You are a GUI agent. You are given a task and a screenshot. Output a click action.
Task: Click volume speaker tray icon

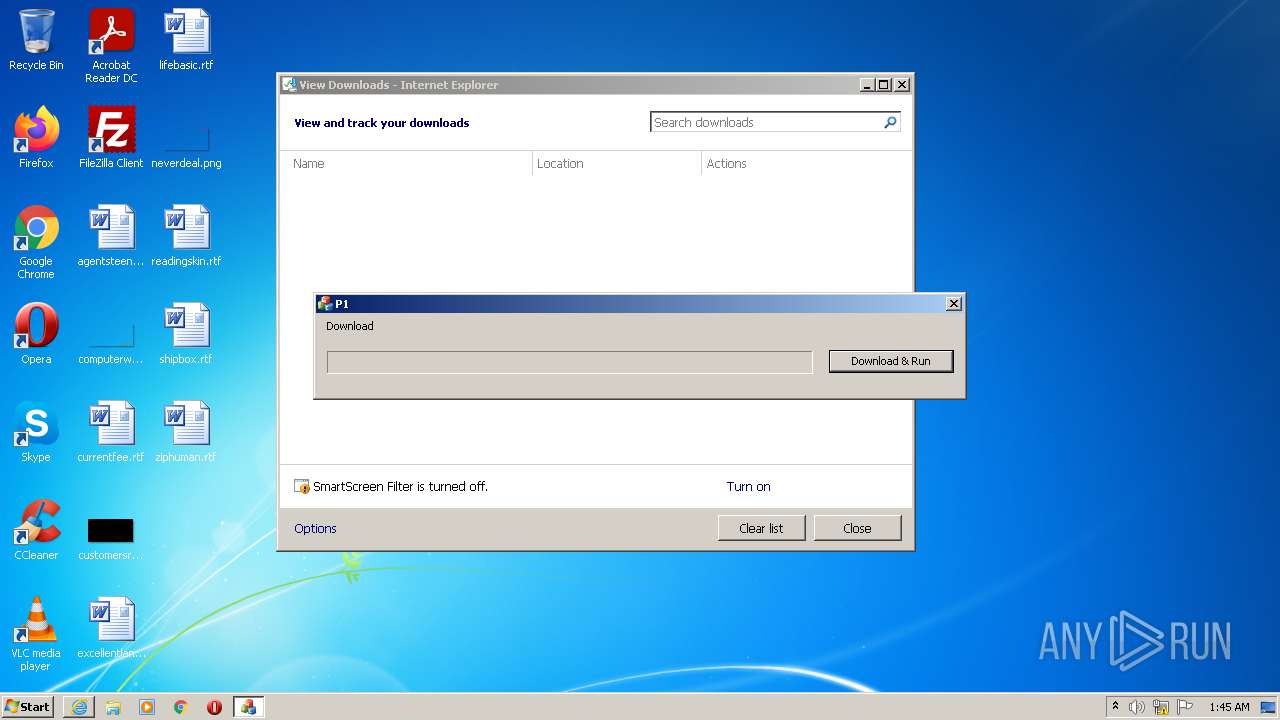pyautogui.click(x=1137, y=707)
